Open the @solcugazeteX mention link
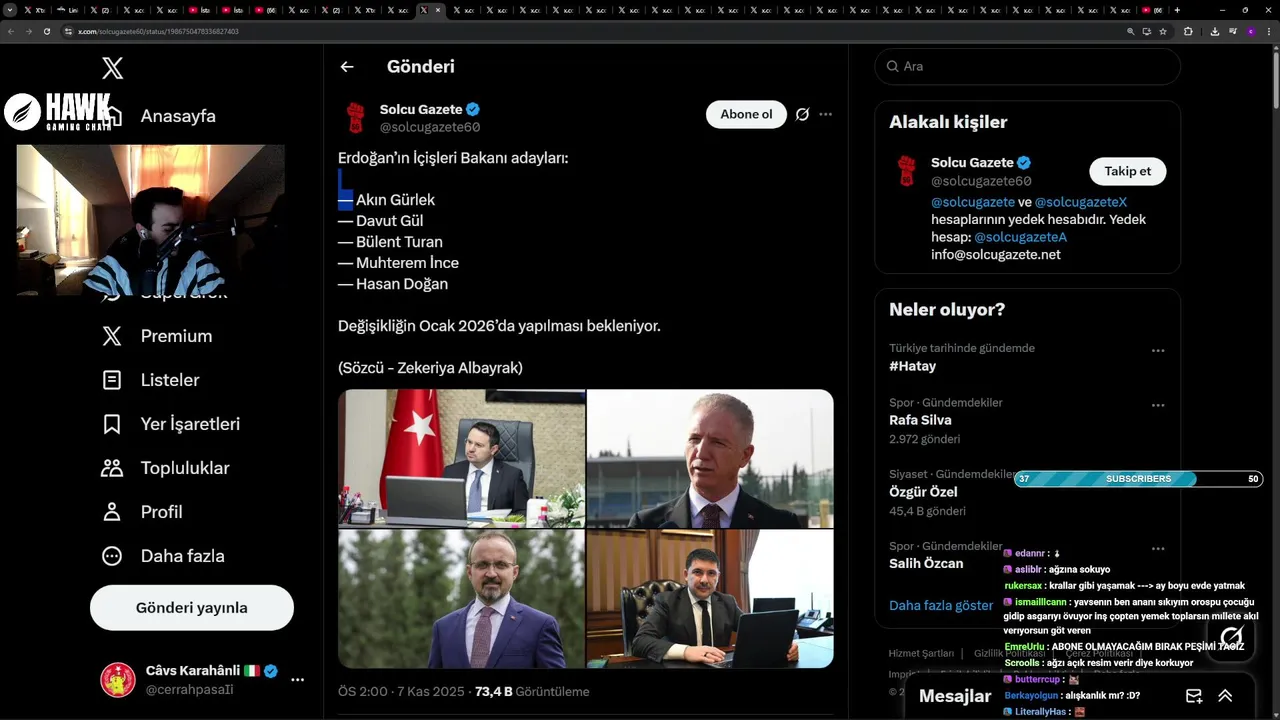1280x720 pixels. coord(1081,202)
